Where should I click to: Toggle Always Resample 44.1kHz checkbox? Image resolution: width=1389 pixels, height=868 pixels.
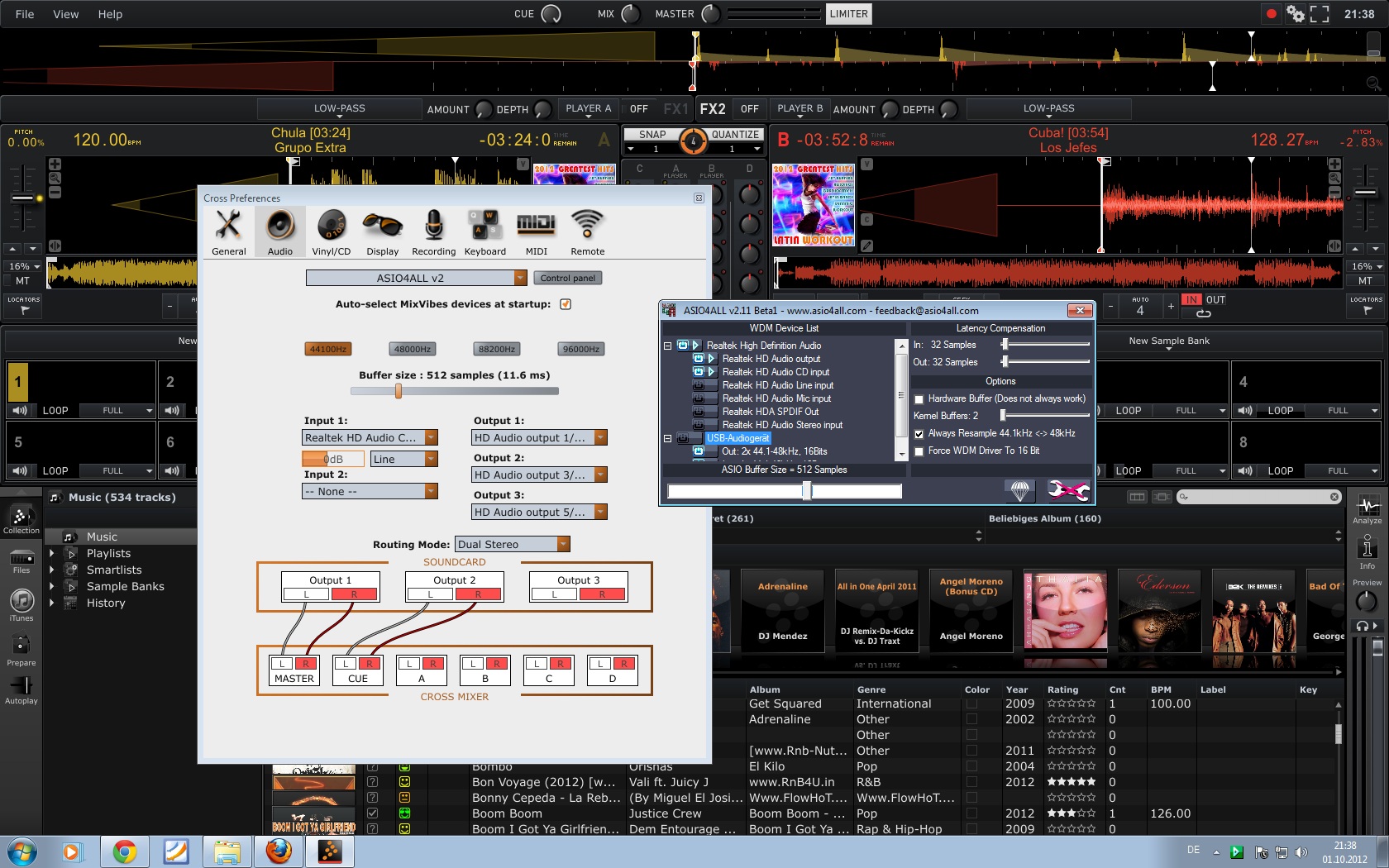tap(919, 434)
